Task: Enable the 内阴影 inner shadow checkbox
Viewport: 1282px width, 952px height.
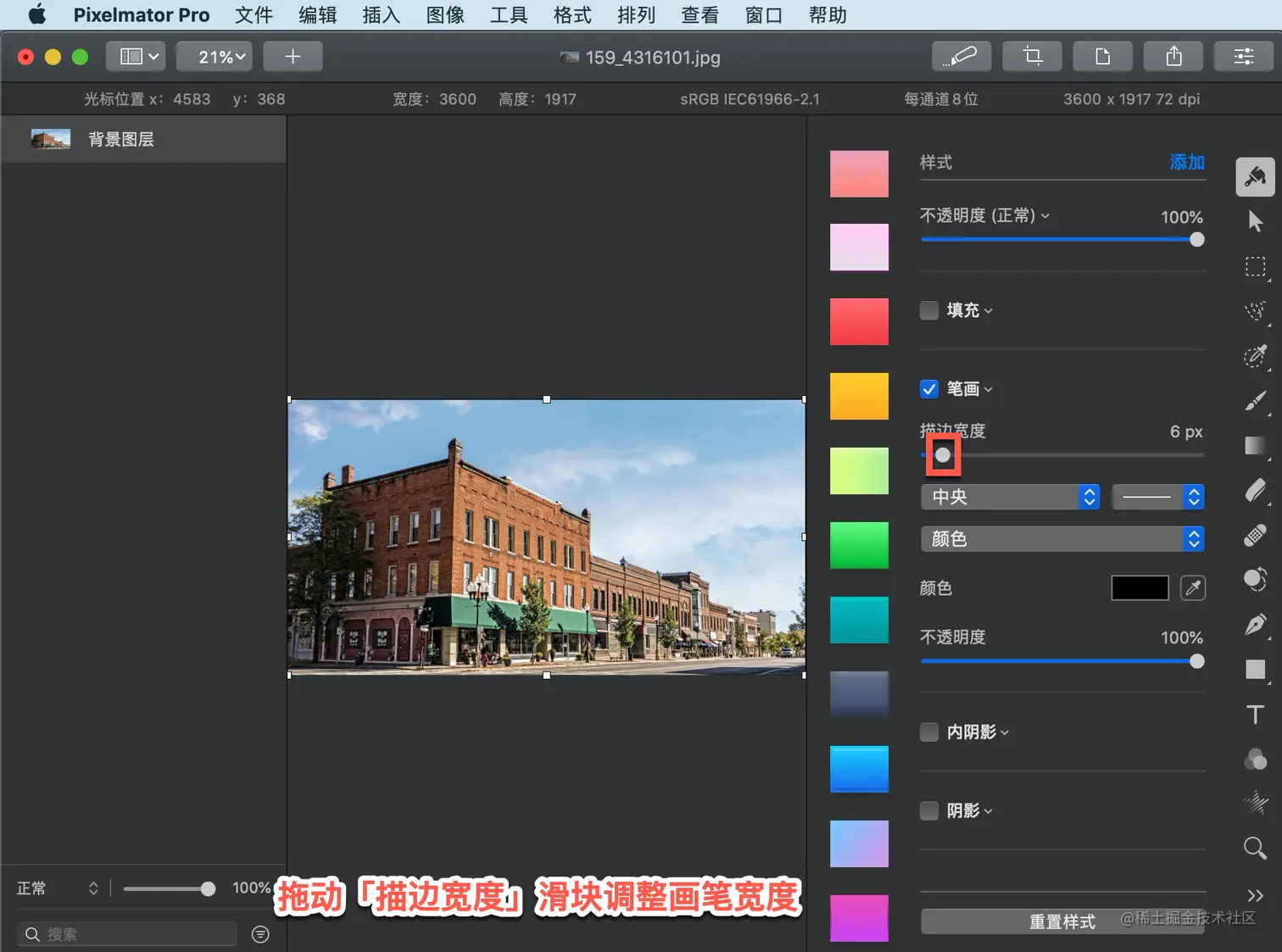Action: click(929, 732)
